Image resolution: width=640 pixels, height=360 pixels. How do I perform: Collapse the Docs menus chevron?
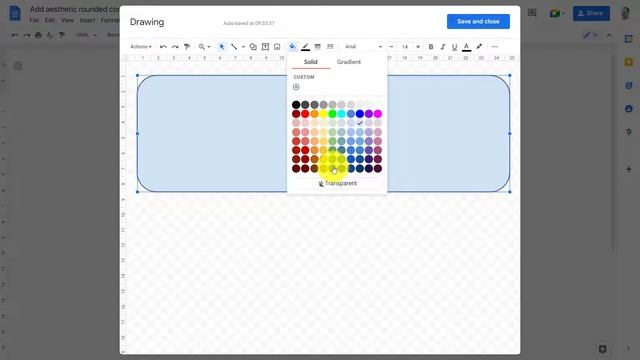coord(609,35)
